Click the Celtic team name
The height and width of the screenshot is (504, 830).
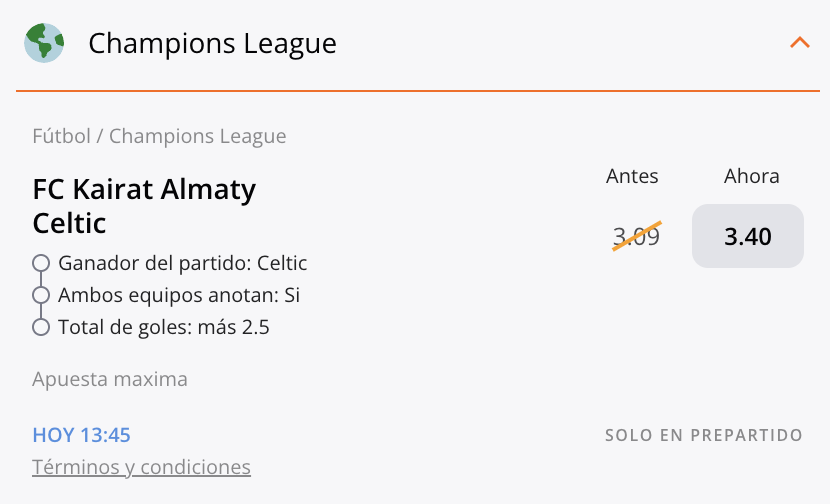point(69,222)
